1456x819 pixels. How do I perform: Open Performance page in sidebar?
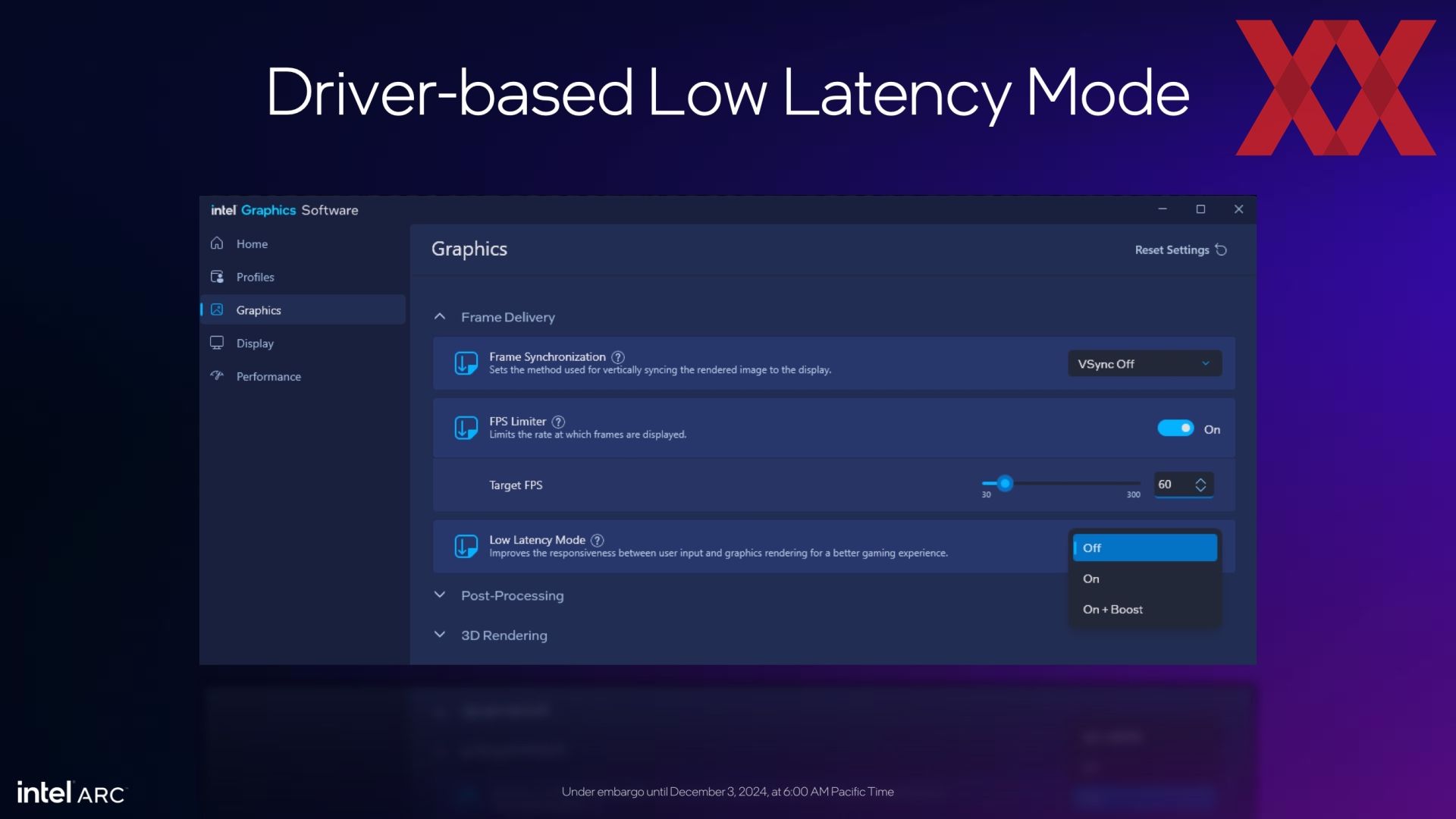[x=303, y=376]
